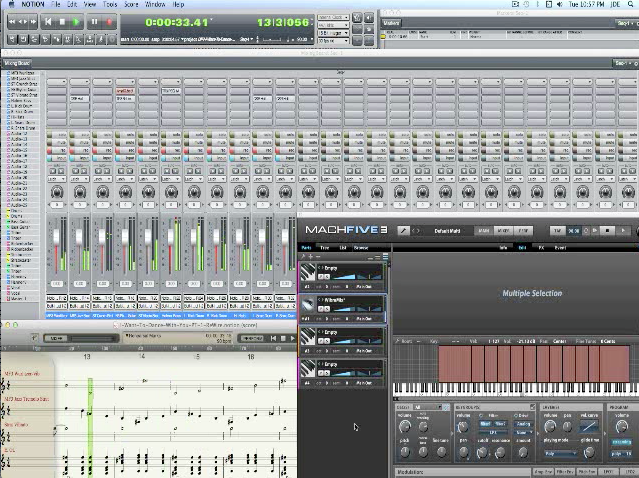Click previous multi arrow beside Default Multi
639x478 pixels.
[x=413, y=231]
